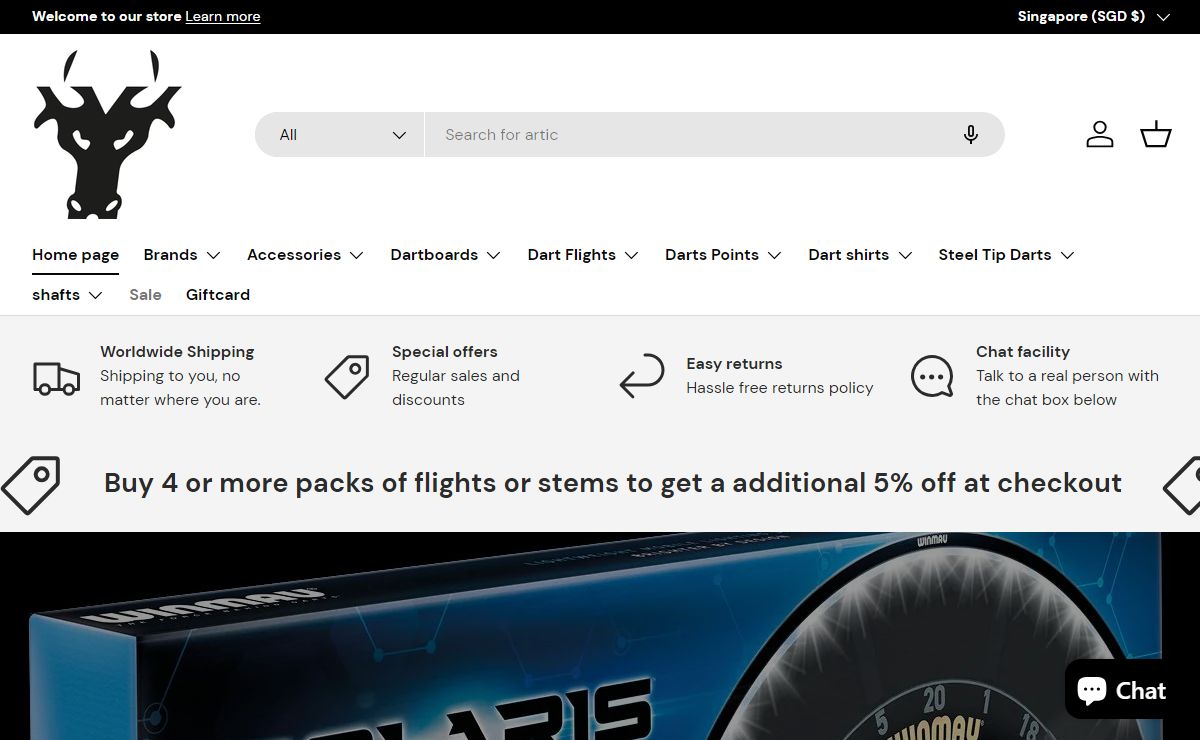Click the Special offers price tag icon
This screenshot has width=1200, height=740.
[x=347, y=377]
